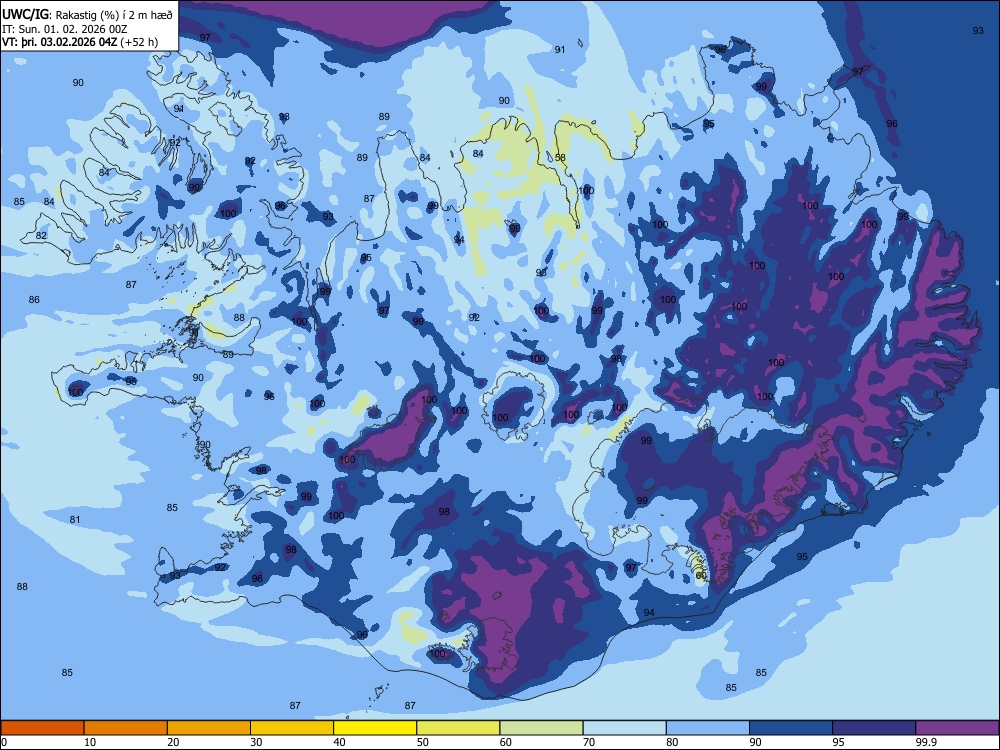Click the '10' tick label in the legend
Viewport: 1000px width, 750px height.
coord(91,742)
